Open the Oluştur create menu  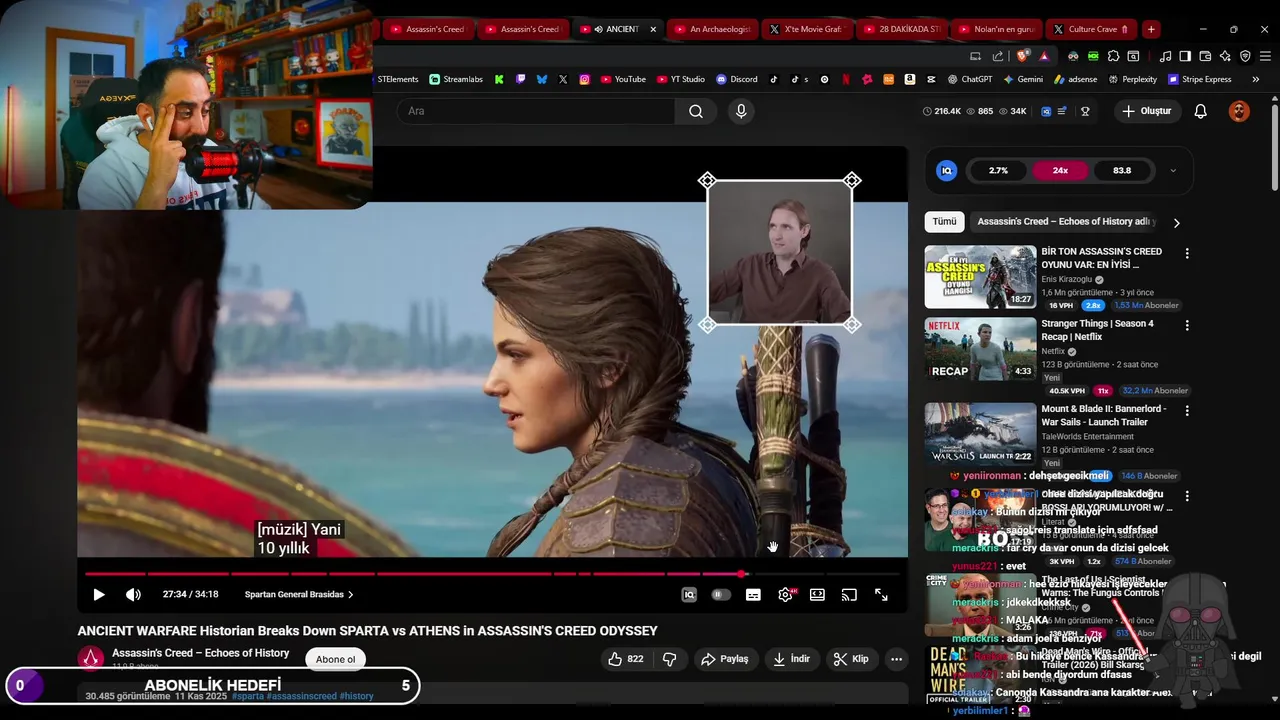tap(1147, 111)
